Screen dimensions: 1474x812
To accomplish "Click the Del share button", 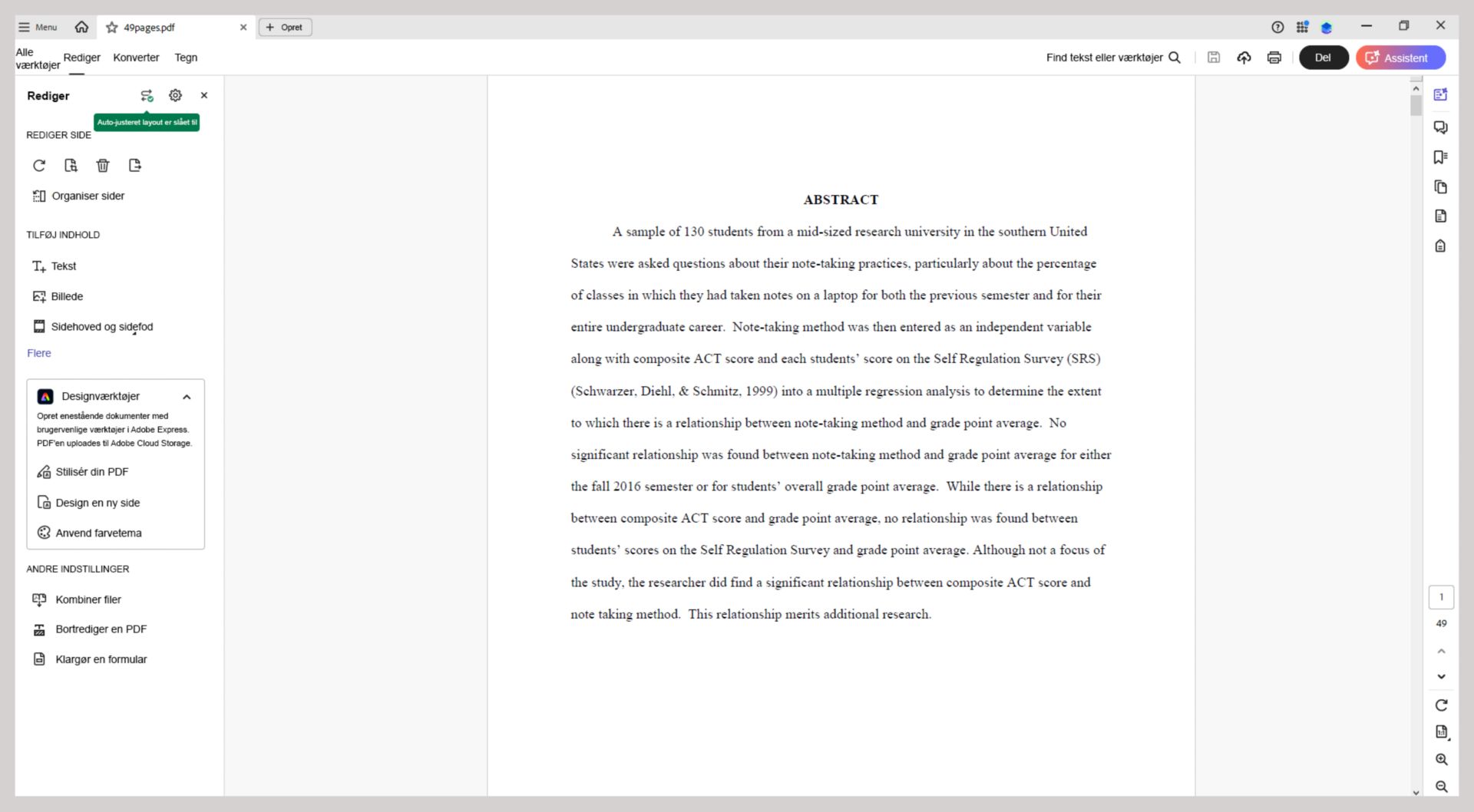I will click(x=1324, y=58).
